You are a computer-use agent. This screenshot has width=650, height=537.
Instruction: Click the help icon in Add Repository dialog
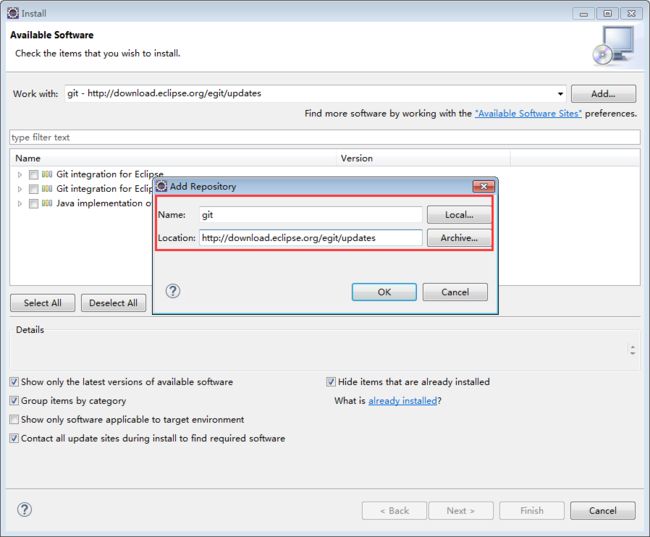173,291
